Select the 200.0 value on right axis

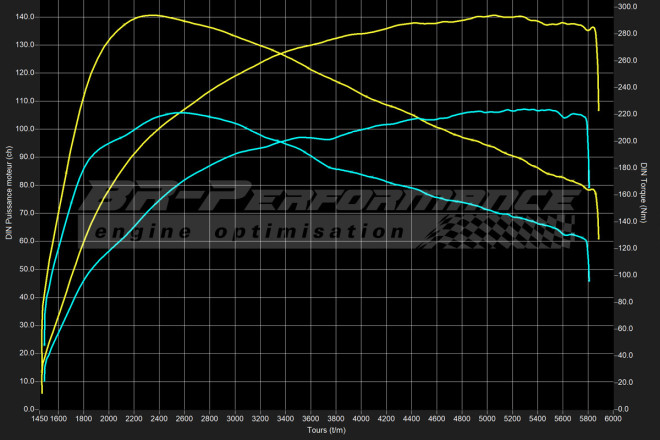pos(627,141)
